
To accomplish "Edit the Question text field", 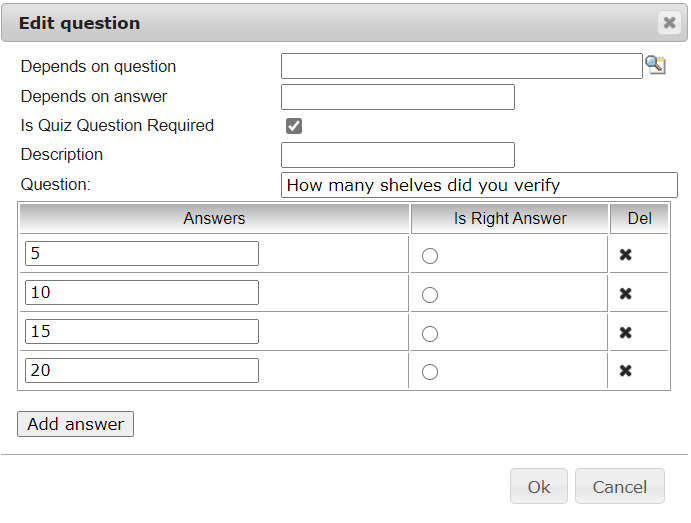I will [x=479, y=185].
